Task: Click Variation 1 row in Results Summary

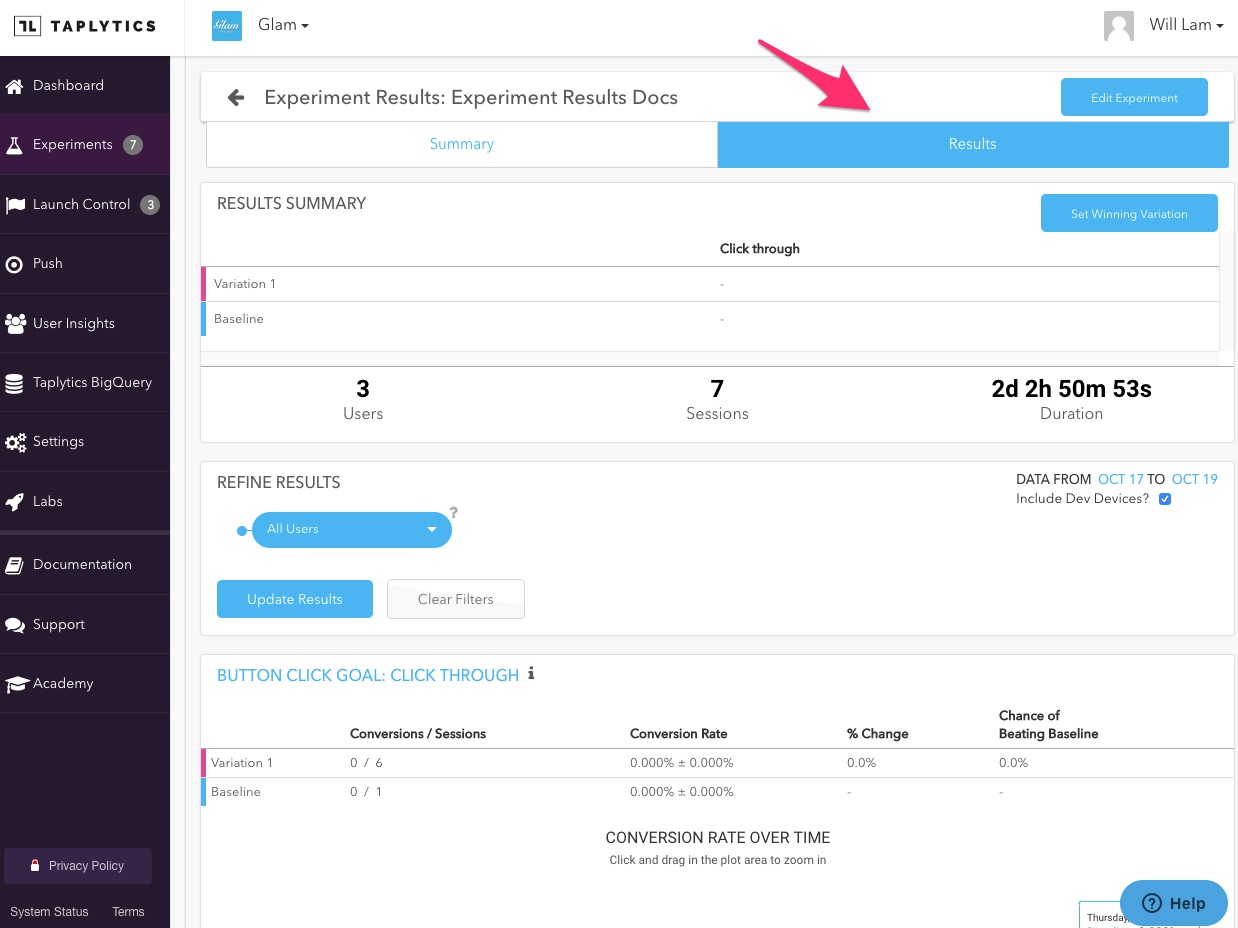Action: [710, 284]
